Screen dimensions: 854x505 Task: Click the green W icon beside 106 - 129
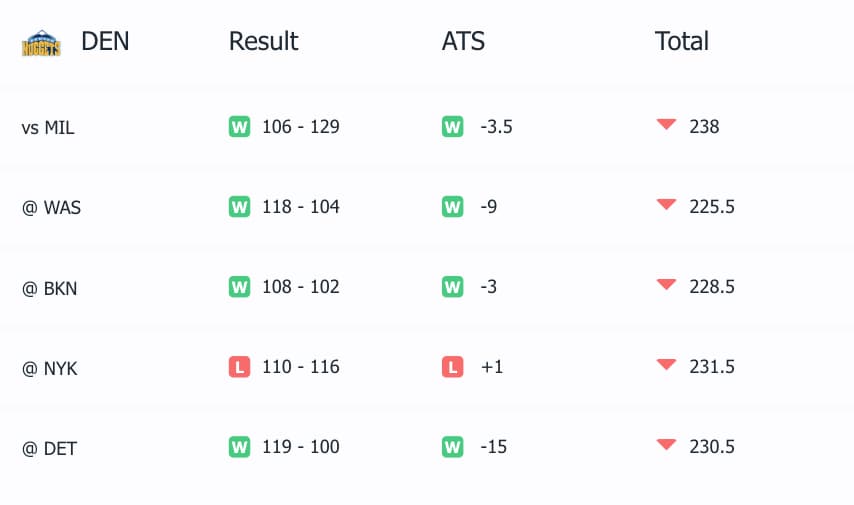tap(239, 127)
